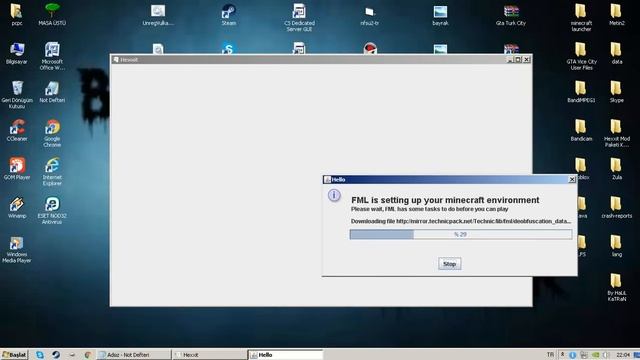Click Skype quick launch icon in taskbar
This screenshot has width=640, height=360.
40,355
